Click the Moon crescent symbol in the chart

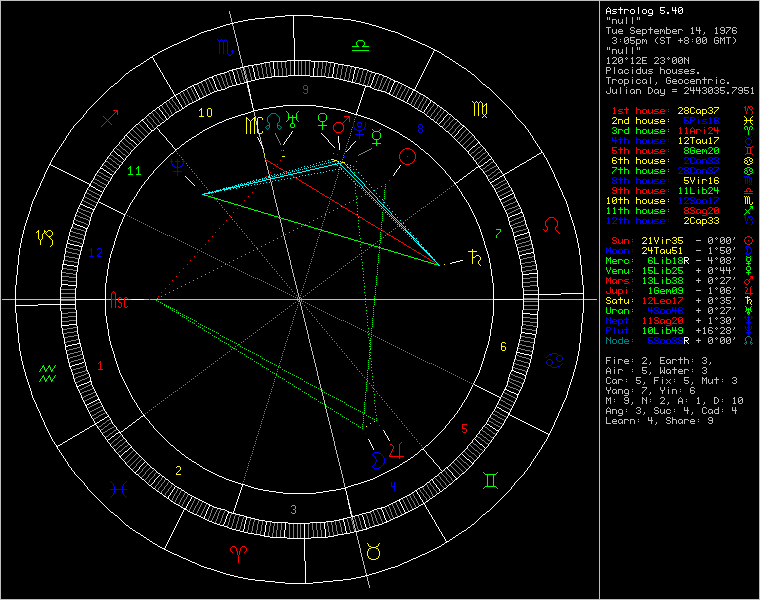coord(378,460)
